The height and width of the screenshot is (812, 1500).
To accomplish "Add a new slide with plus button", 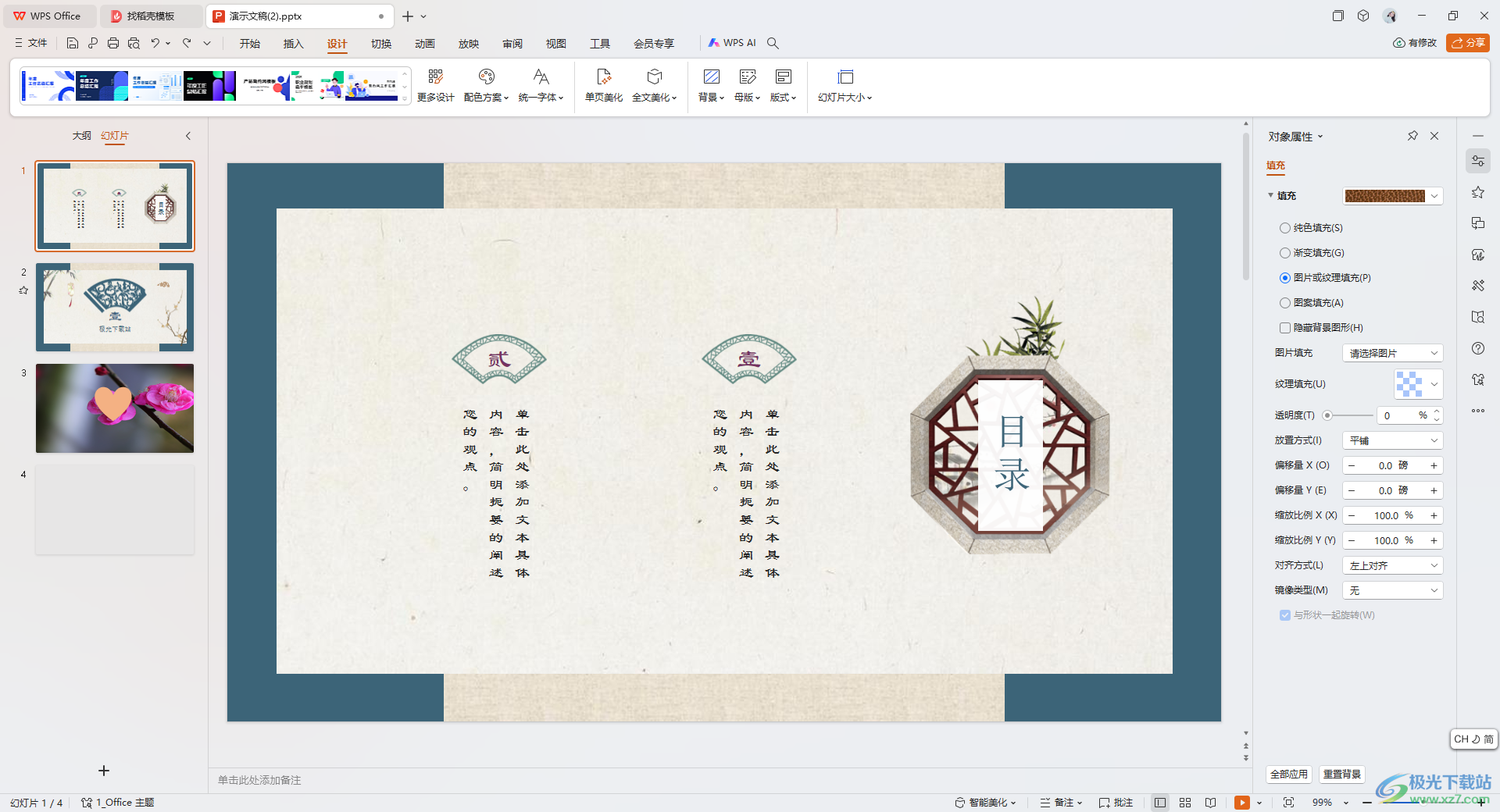I will [104, 771].
